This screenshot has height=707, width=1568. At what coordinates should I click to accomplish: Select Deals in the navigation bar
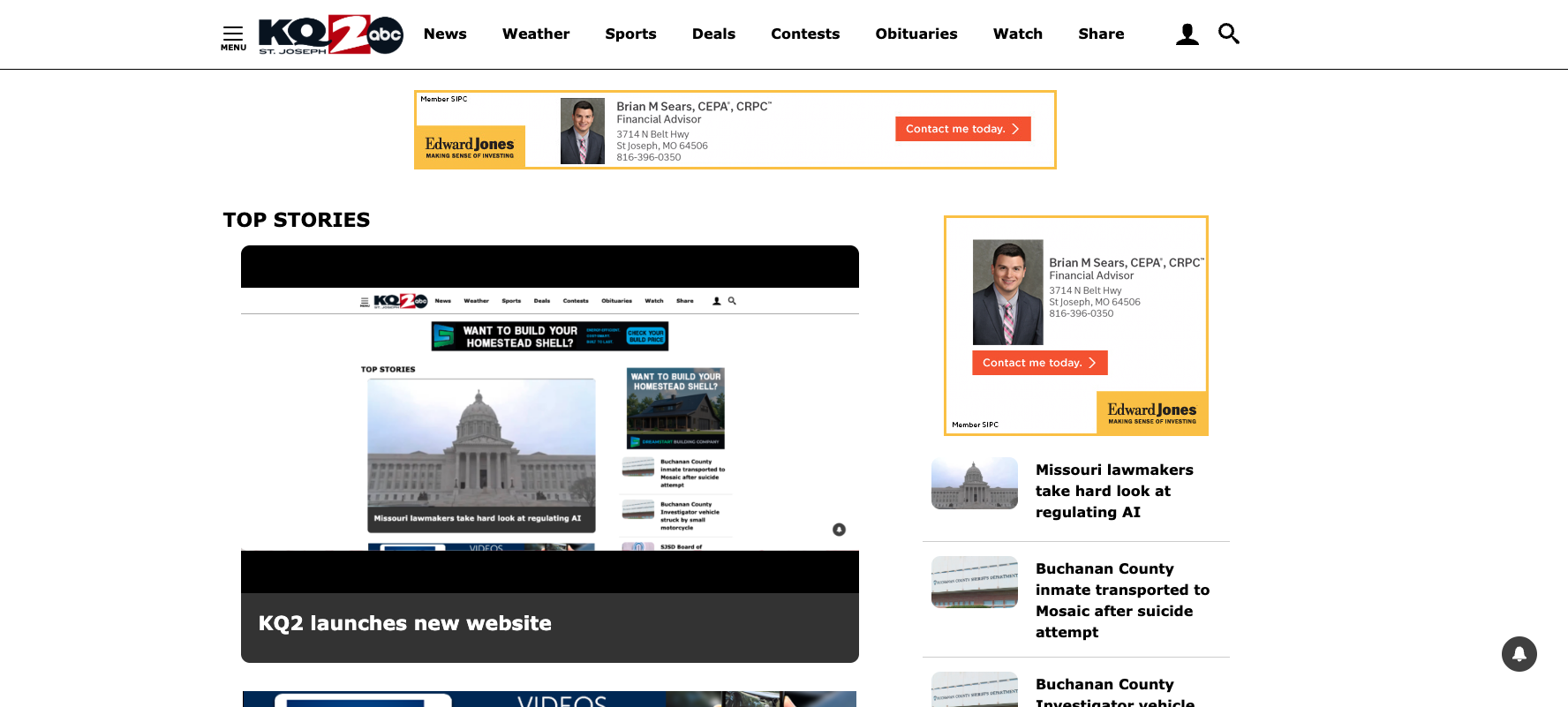(713, 34)
